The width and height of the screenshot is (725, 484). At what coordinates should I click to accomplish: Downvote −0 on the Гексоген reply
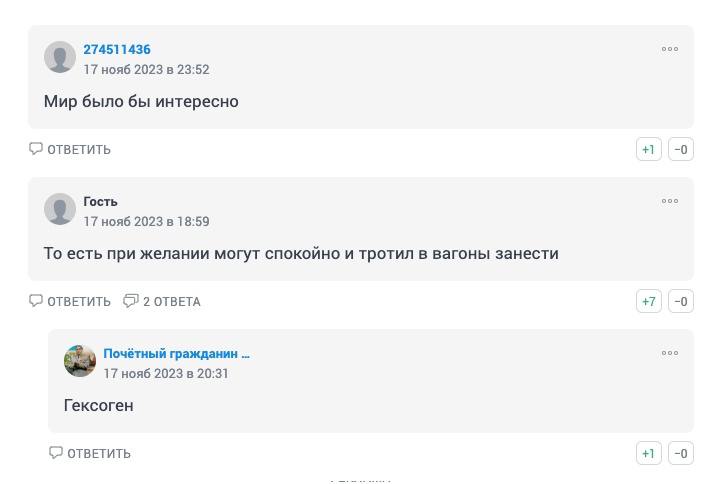point(681,453)
